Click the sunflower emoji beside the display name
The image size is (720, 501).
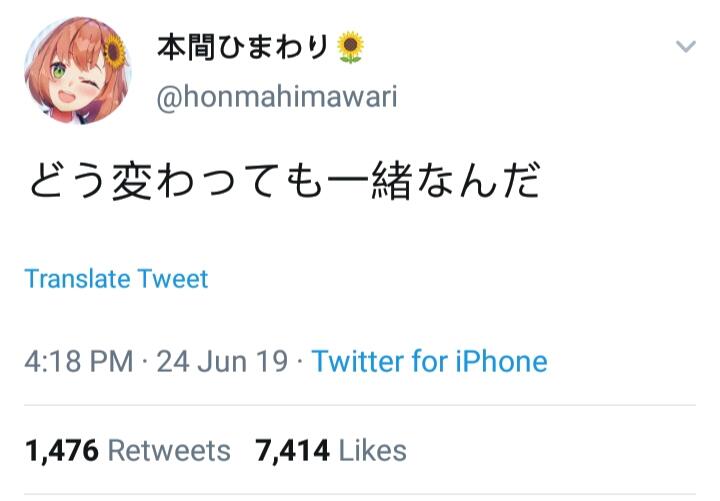[x=350, y=47]
